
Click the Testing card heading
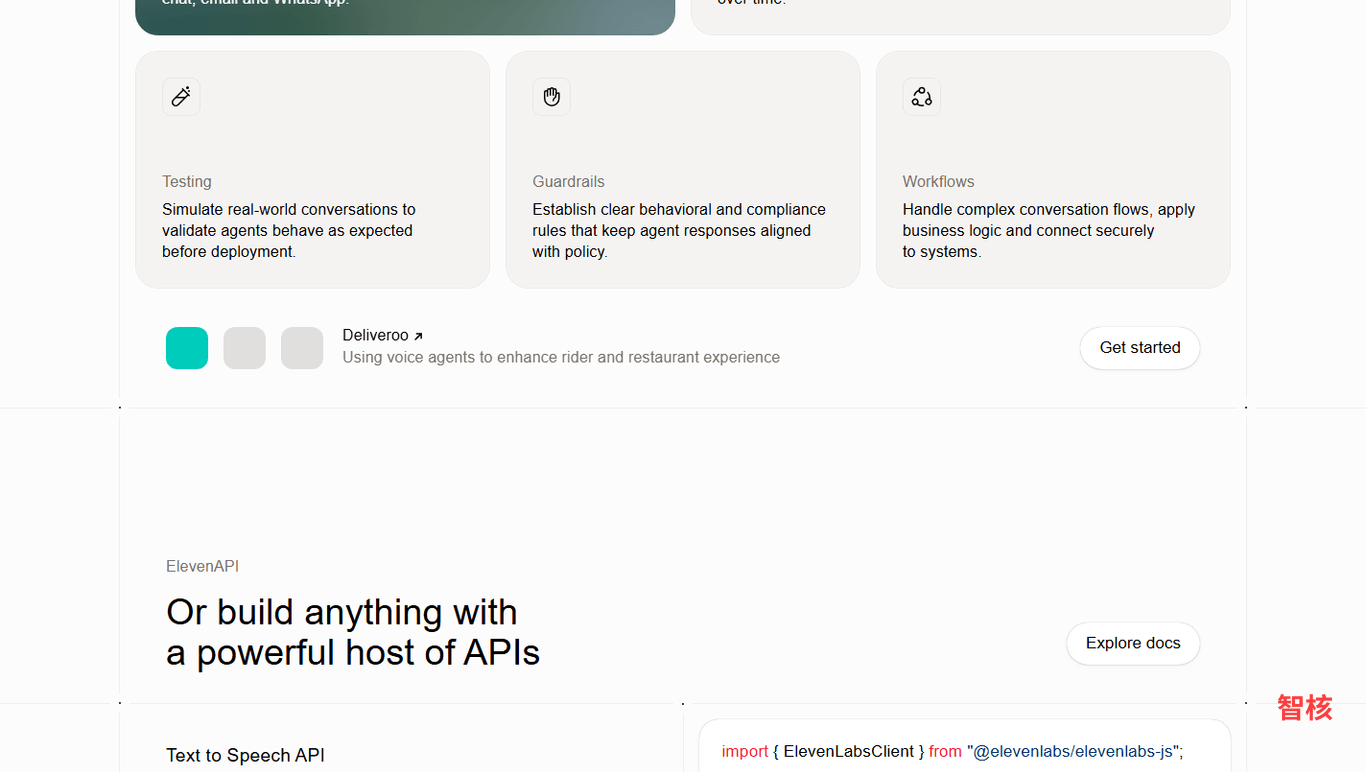187,181
